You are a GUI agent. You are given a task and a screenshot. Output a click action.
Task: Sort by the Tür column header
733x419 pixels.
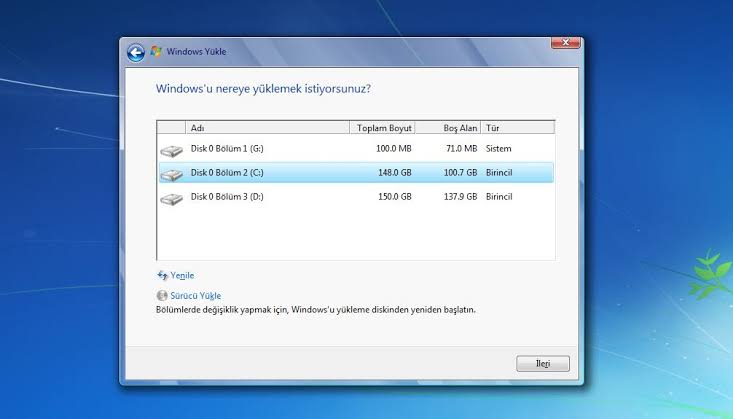[517, 128]
